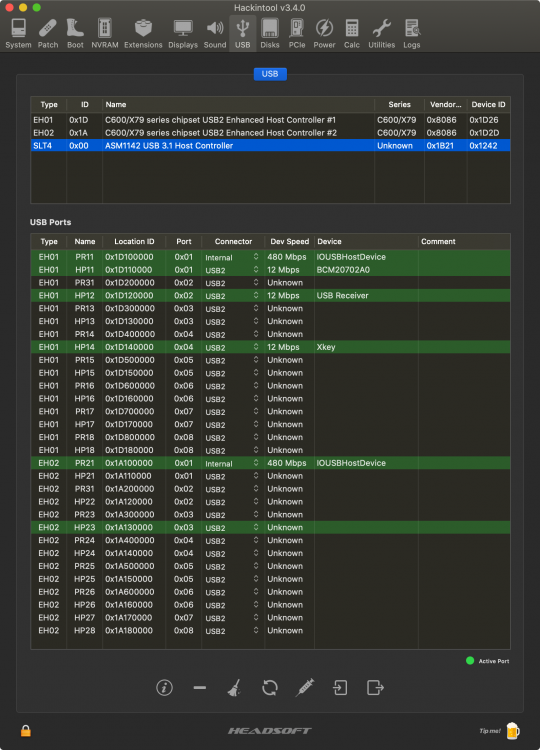Viewport: 540px width, 750px height.
Task: Open the Power toolbar section
Action: click(x=324, y=33)
